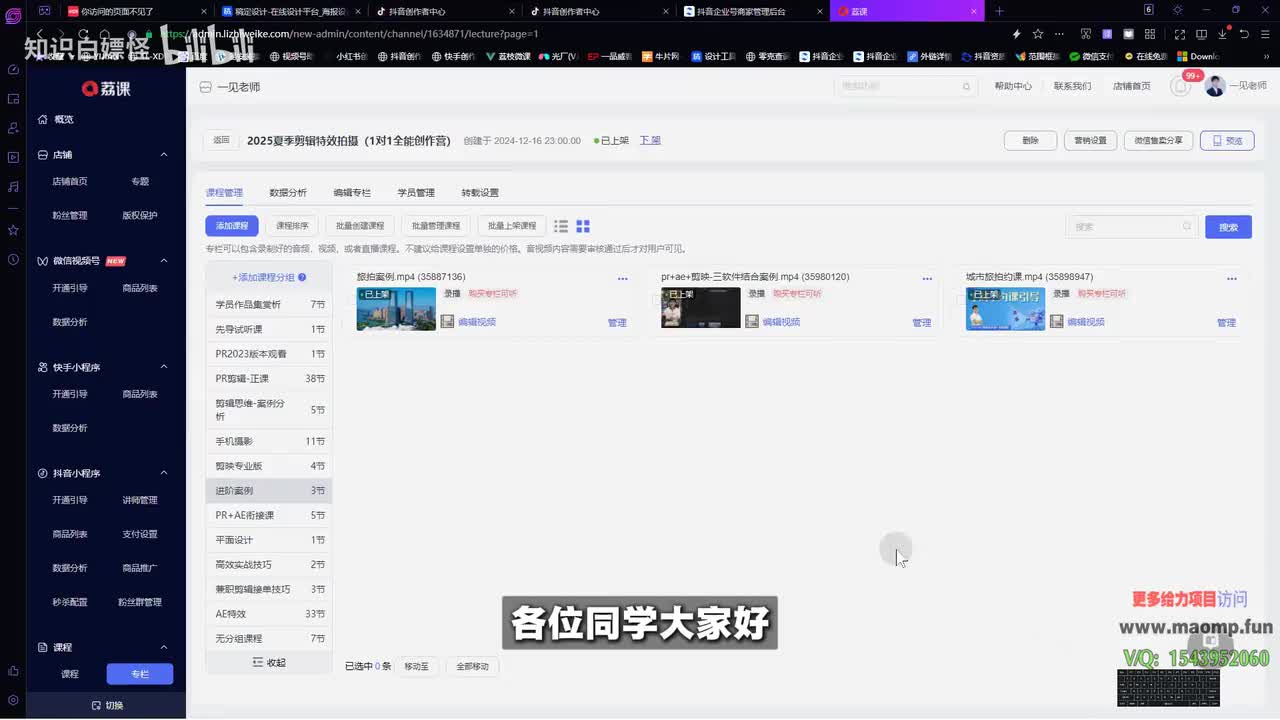
Task: Click the 批量管理课程 button
Action: tap(436, 226)
